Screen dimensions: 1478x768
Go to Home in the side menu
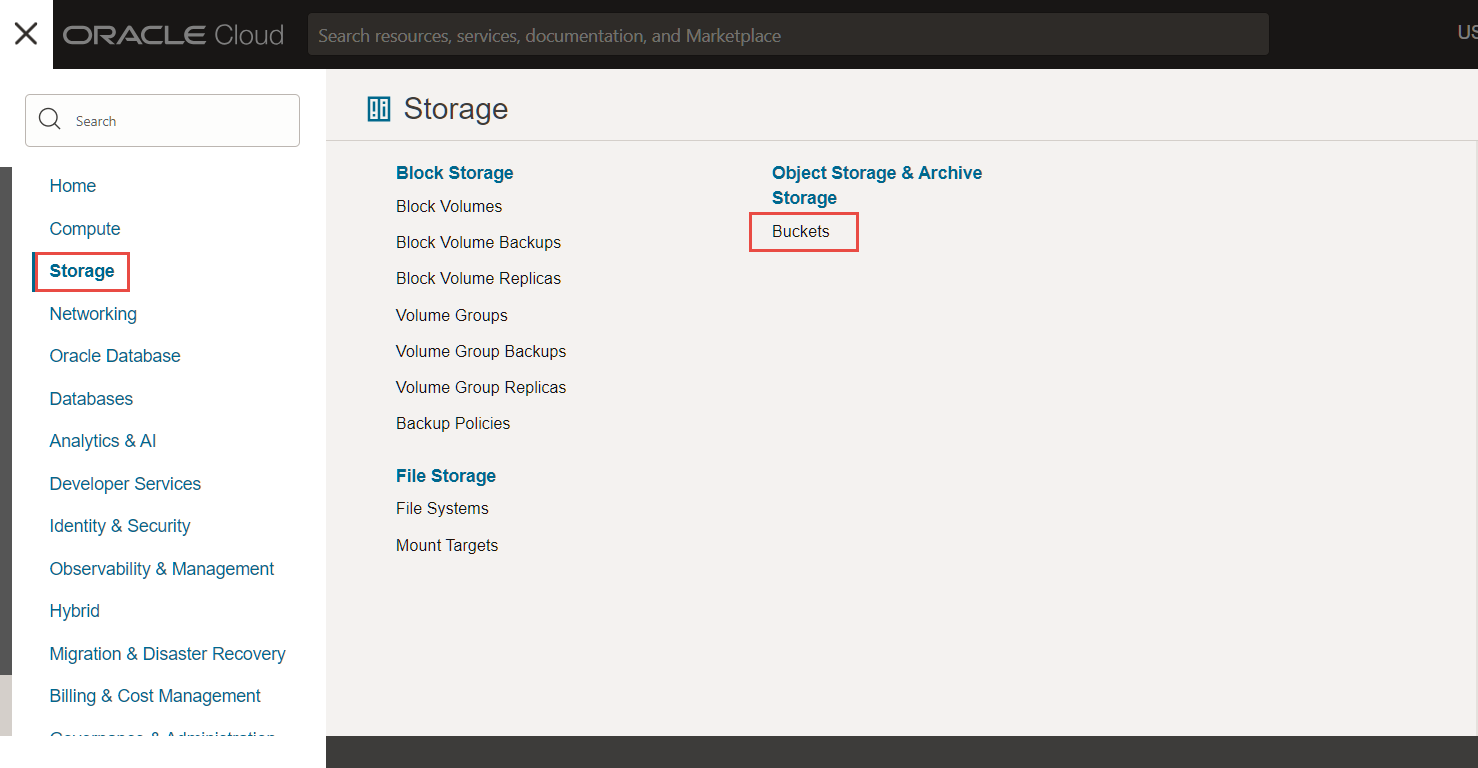click(x=73, y=186)
